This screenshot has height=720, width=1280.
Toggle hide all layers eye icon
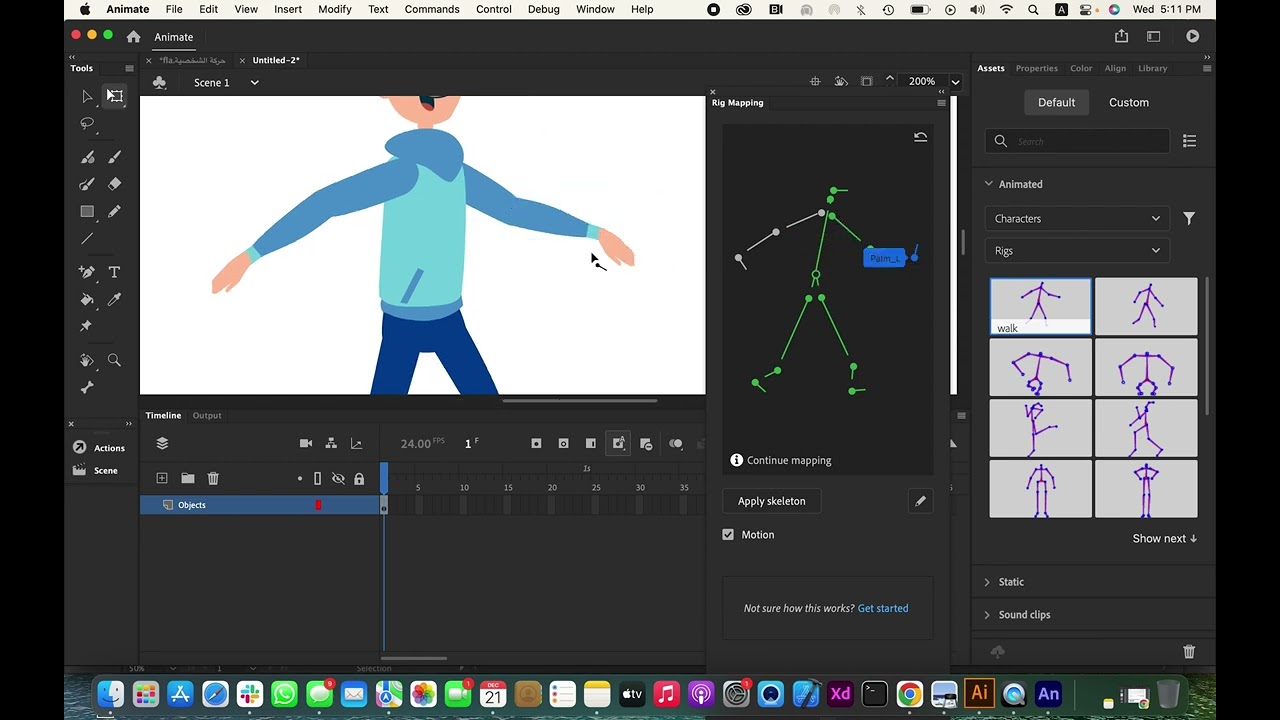coord(338,479)
